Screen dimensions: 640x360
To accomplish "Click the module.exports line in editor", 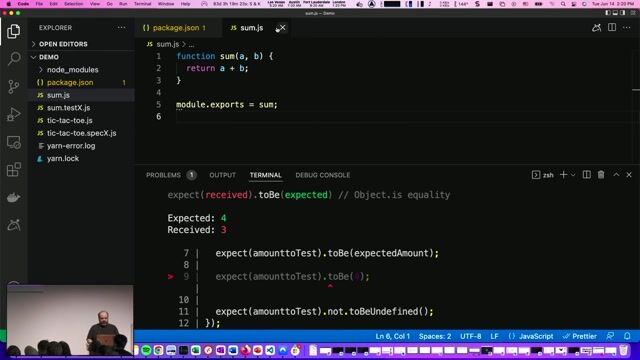I will point(227,105).
